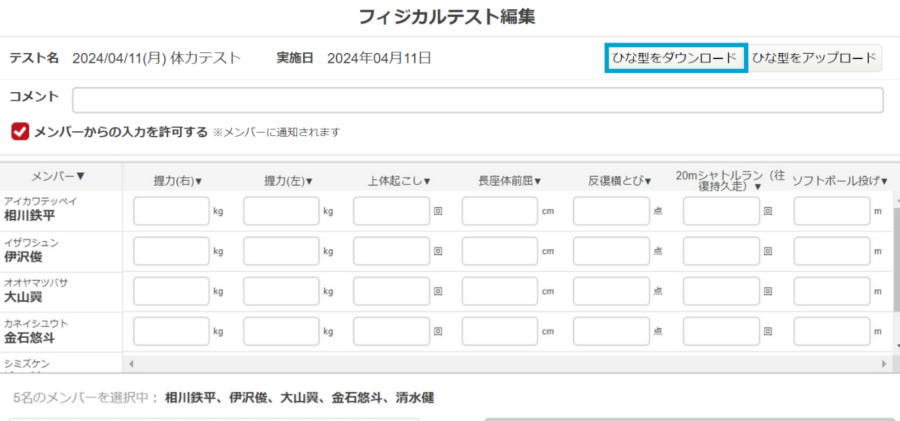Image resolution: width=900 pixels, height=421 pixels.
Task: Click 相川鉄平's 握力(右) input field
Action: [x=171, y=211]
